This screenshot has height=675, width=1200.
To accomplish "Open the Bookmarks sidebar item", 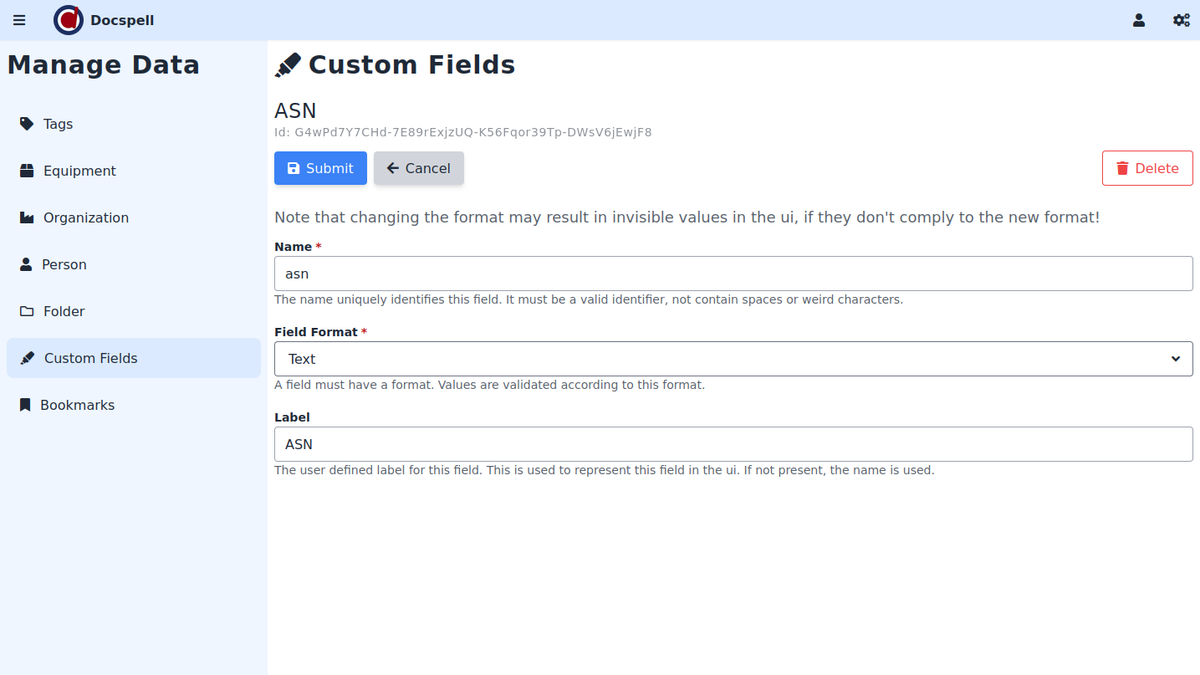I will tap(77, 405).
